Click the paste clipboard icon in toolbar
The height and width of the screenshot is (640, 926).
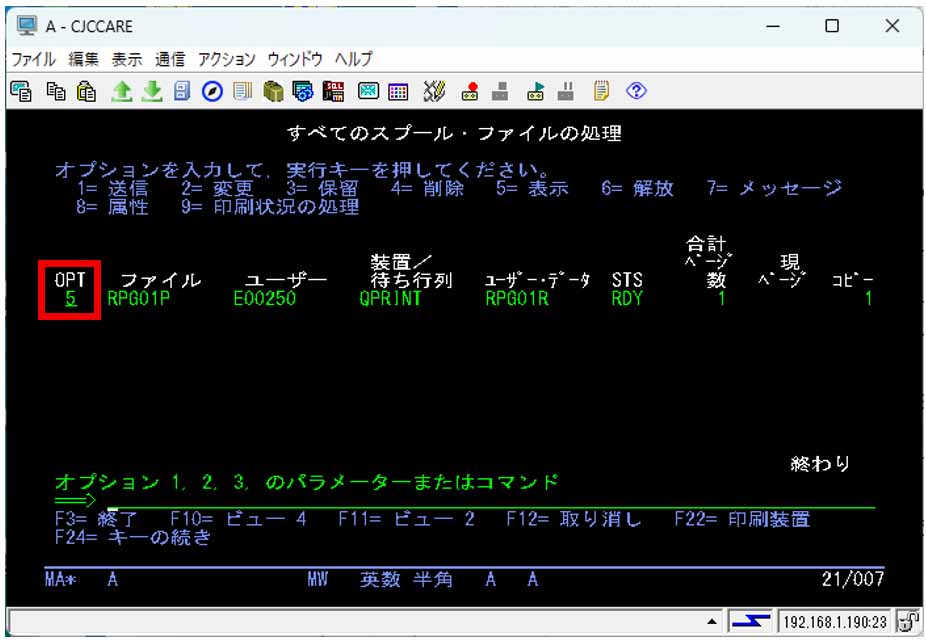click(87, 92)
